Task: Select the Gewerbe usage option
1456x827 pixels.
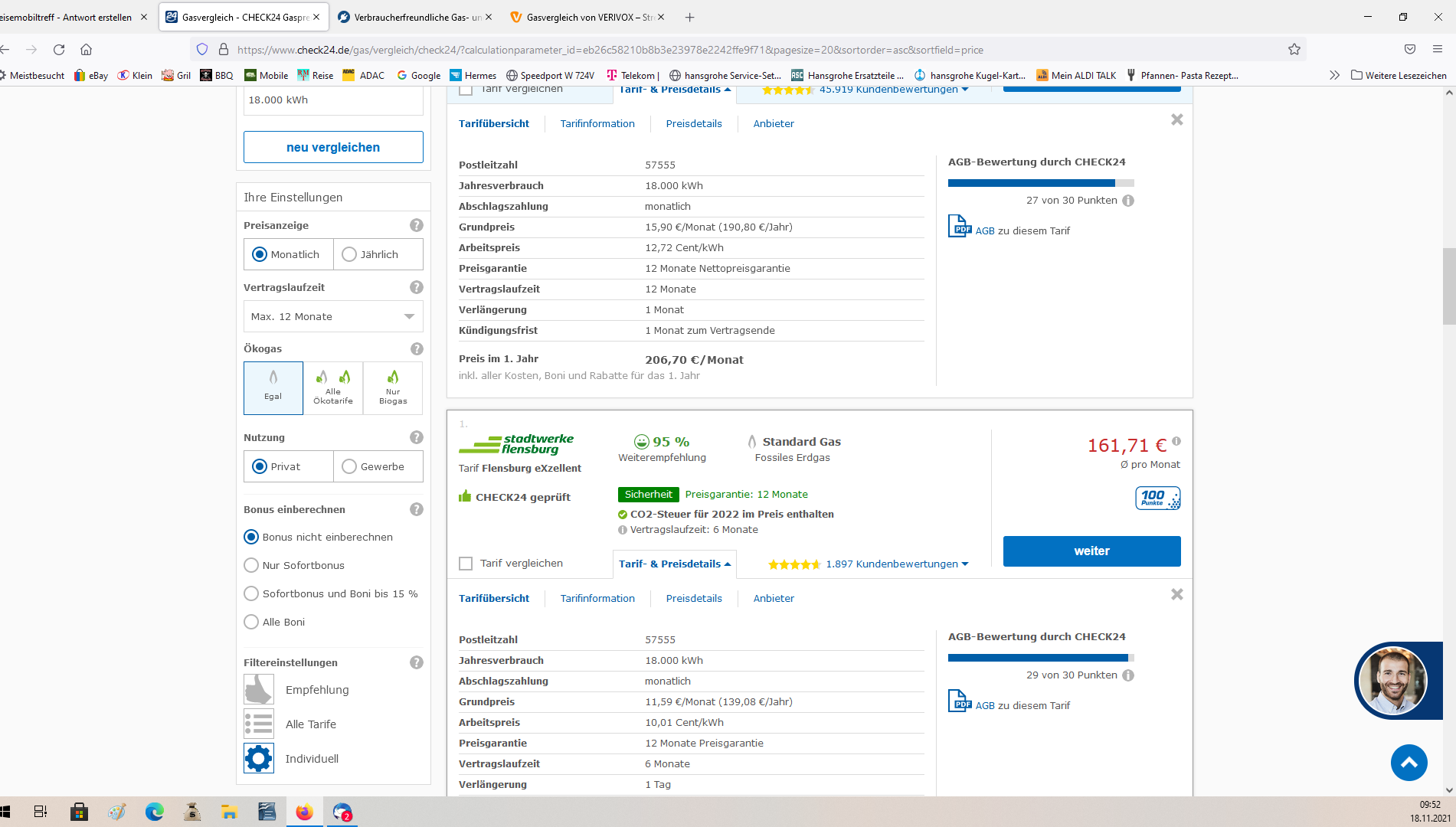Action: point(378,466)
